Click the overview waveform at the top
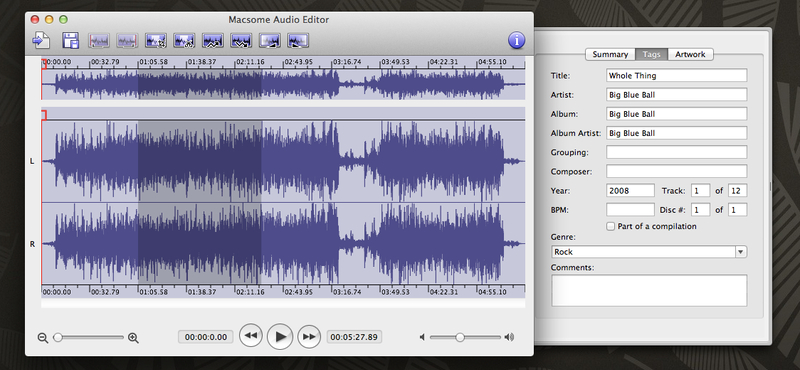Screen dimensions: 800x370 tap(283, 84)
